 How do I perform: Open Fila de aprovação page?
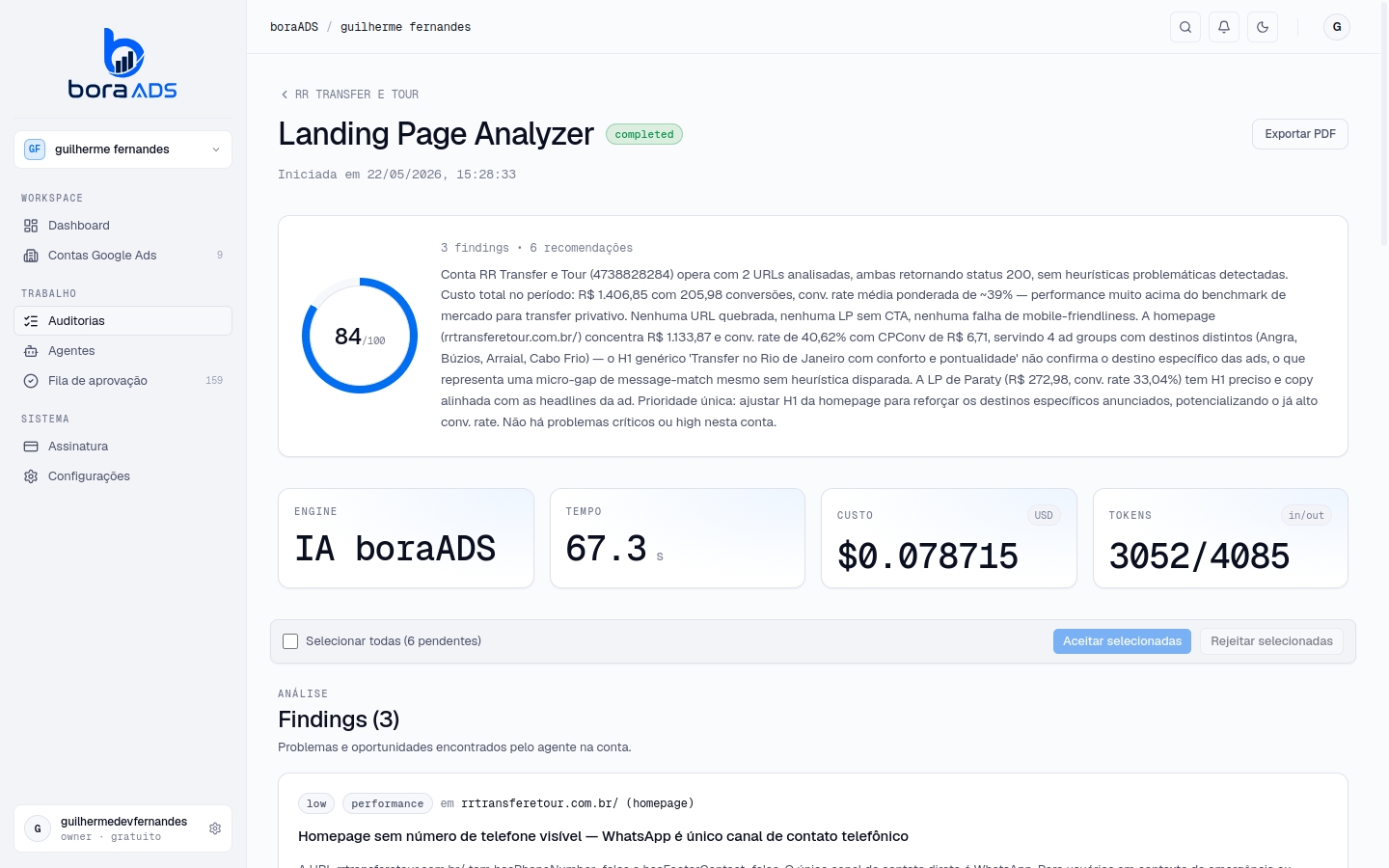[x=123, y=381]
